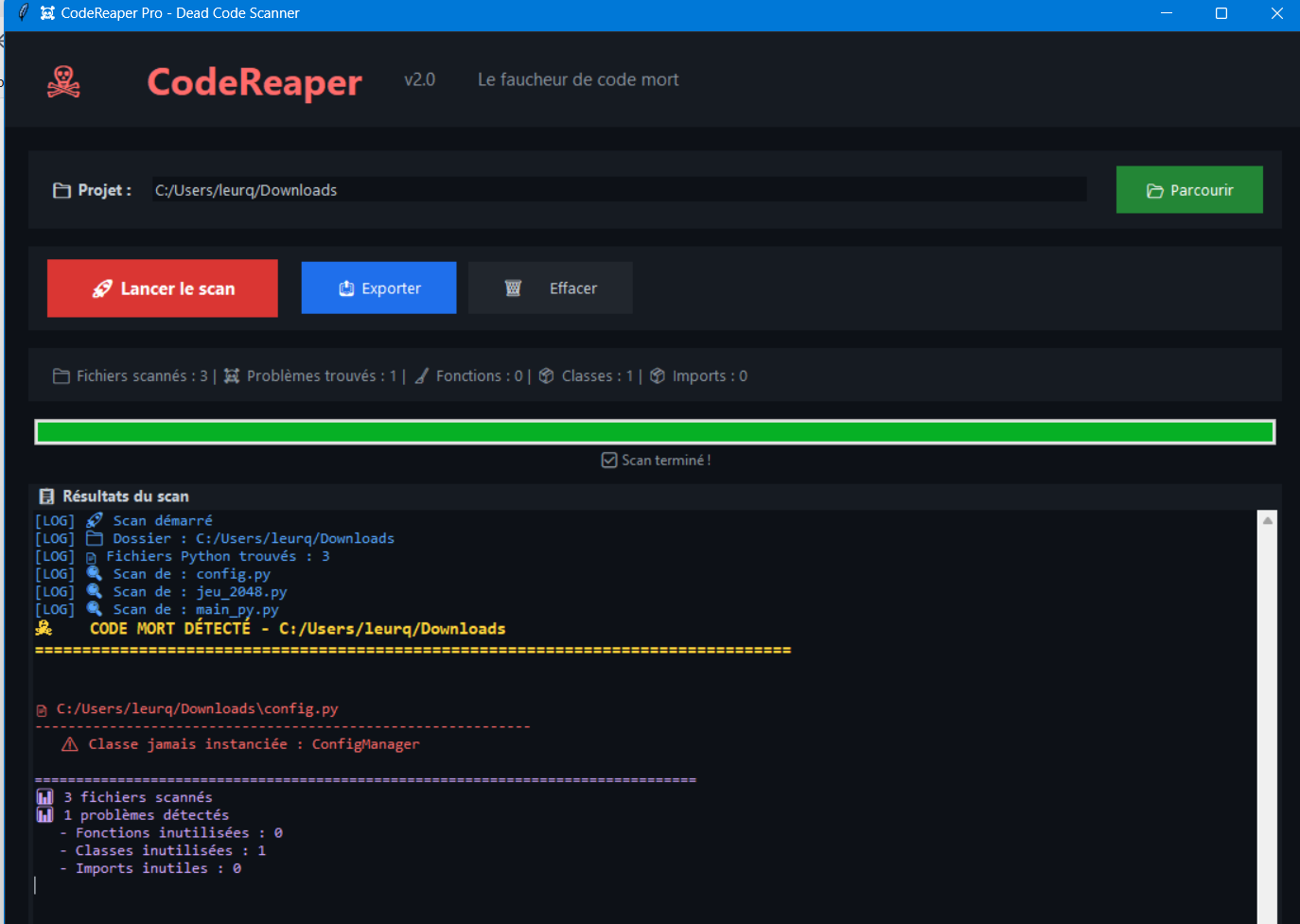This screenshot has height=924, width=1300.
Task: Click the Fonctions : 0 statistic
Action: (480, 376)
